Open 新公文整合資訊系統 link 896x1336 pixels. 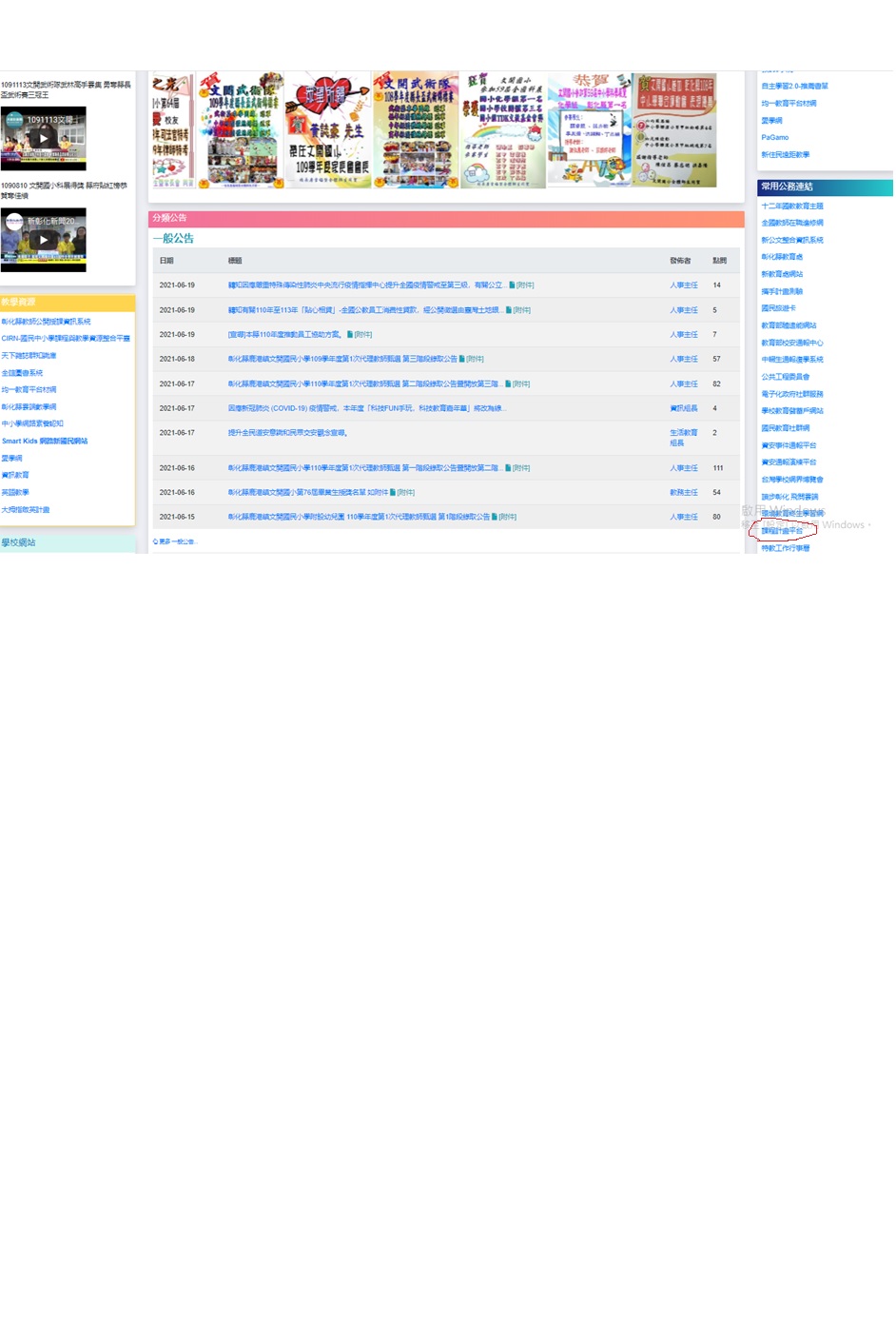pos(792,241)
